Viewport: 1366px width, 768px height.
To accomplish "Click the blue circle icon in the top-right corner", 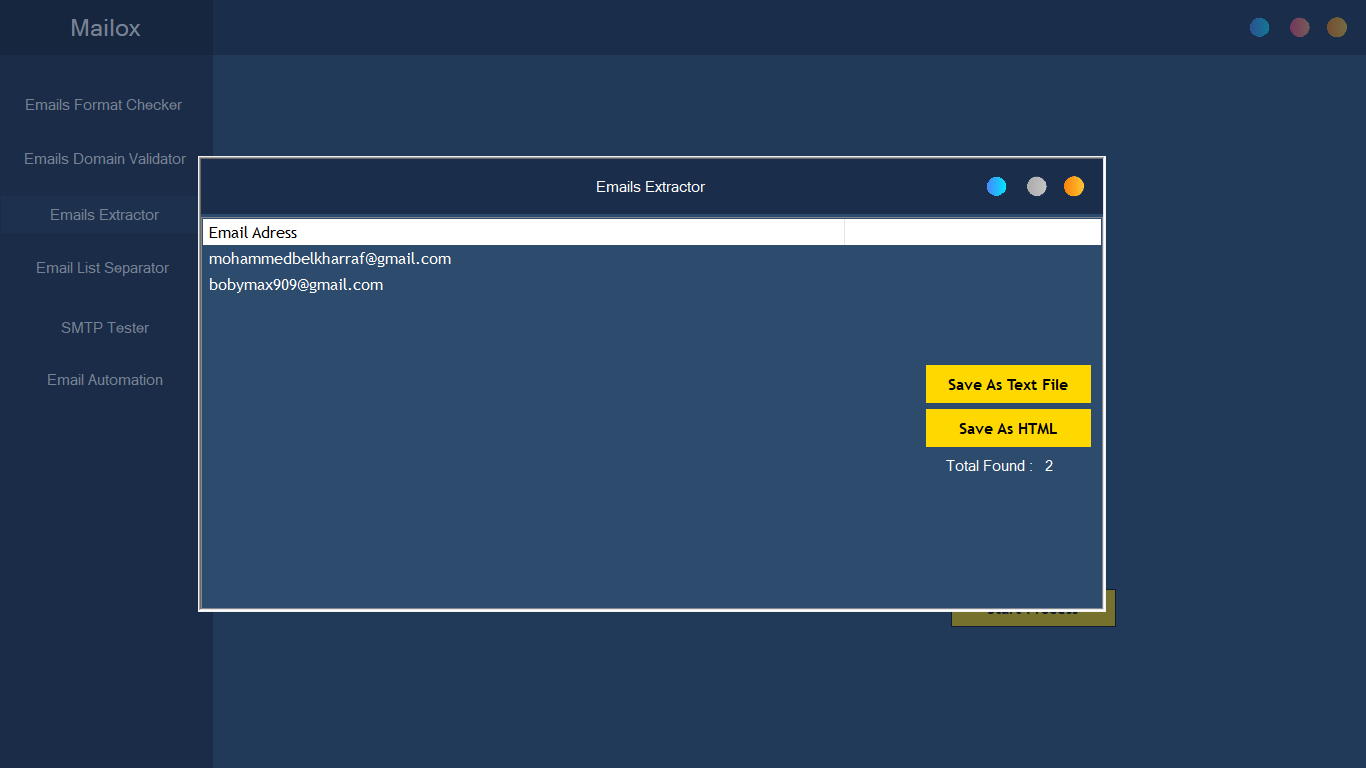I will point(1259,27).
